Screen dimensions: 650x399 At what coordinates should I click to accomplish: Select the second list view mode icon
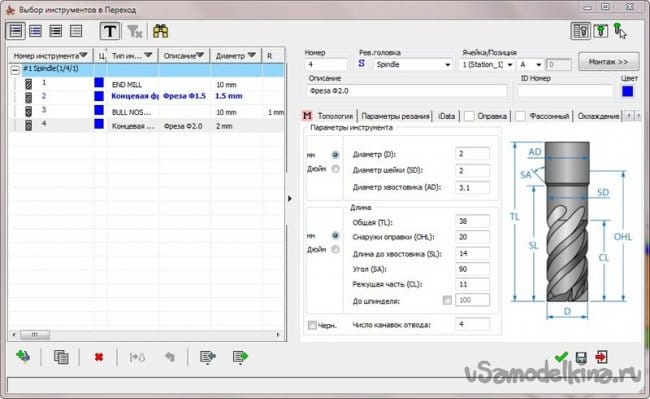[36, 31]
